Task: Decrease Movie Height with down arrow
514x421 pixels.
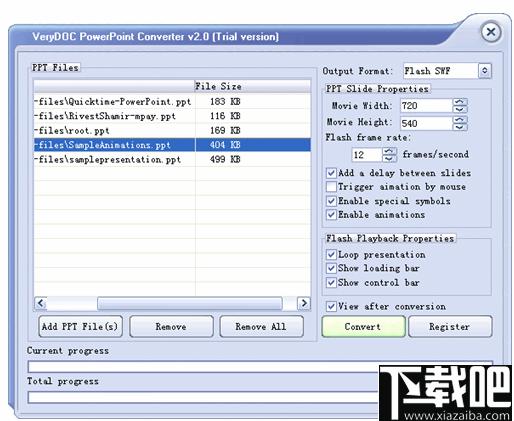Action: [460, 127]
